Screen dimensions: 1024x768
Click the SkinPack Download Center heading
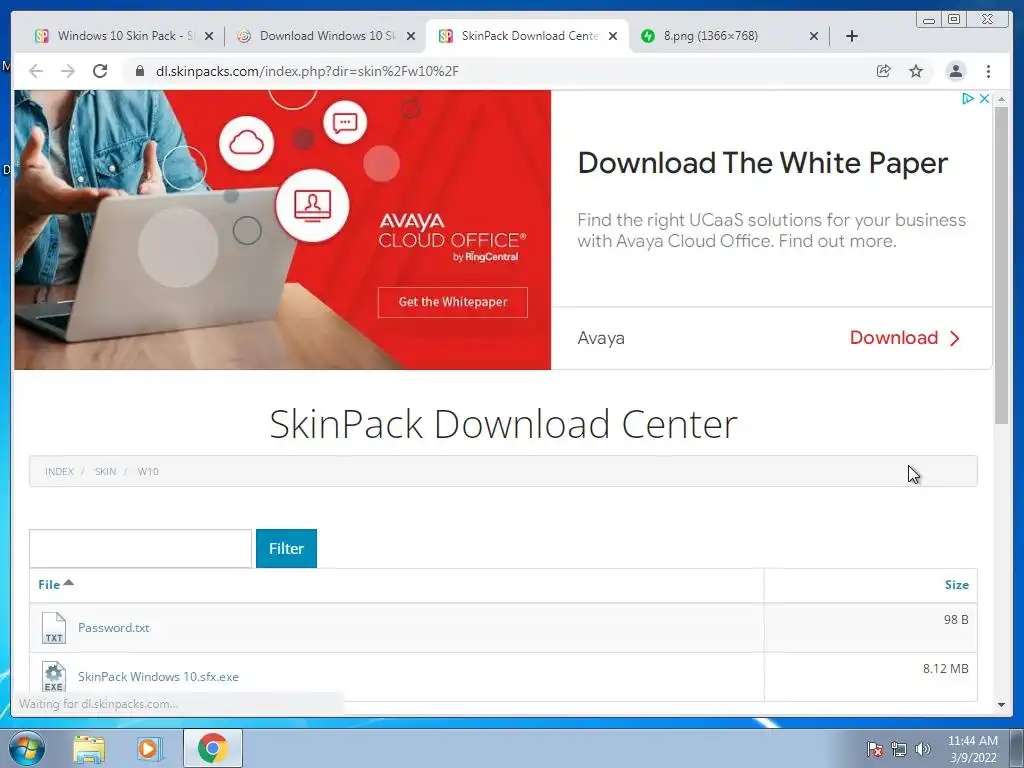click(x=504, y=424)
